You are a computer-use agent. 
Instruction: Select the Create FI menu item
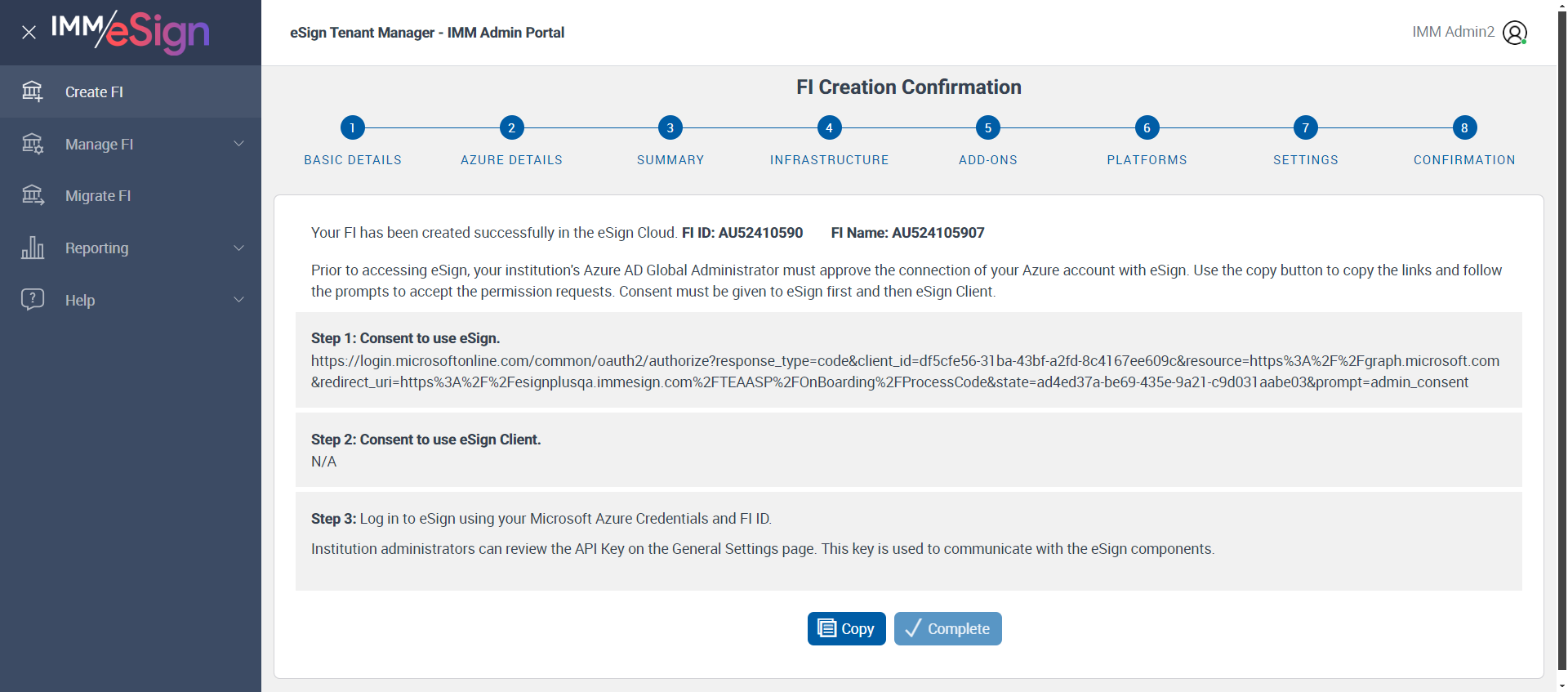94,92
